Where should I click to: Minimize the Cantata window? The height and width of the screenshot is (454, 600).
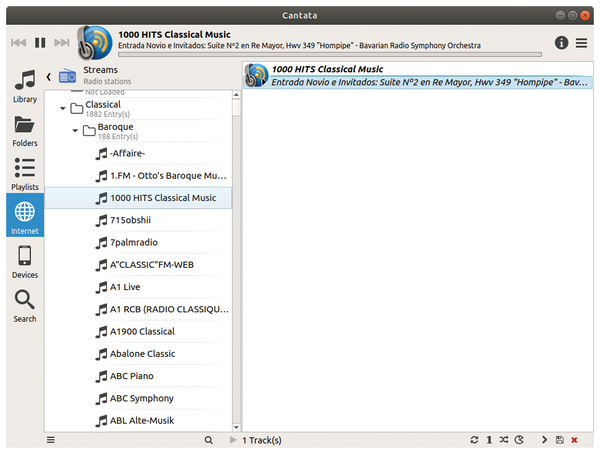[560, 15]
